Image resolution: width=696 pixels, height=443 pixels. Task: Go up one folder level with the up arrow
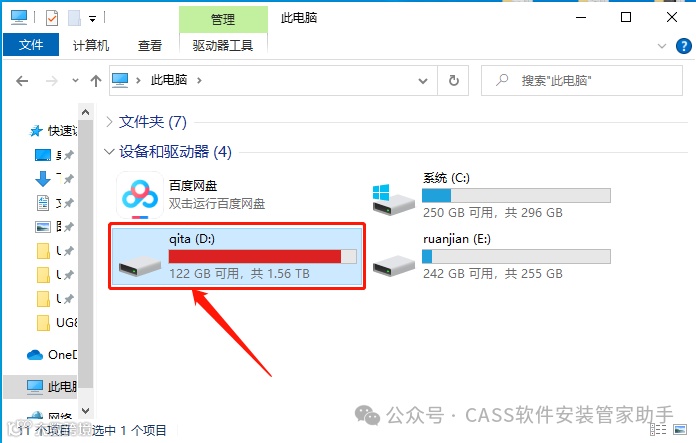click(x=95, y=80)
